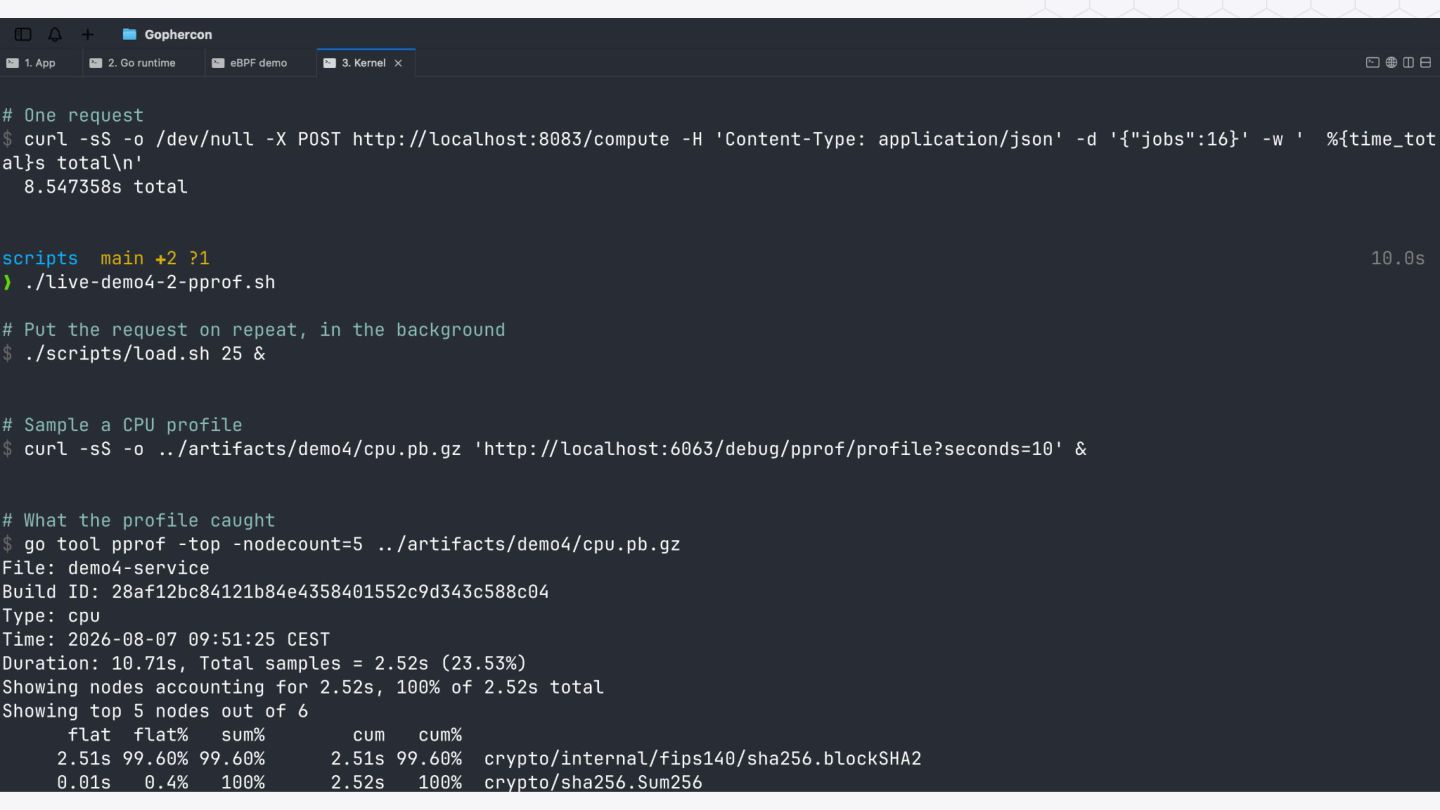Split the pane vertically
1440x810 pixels.
point(1408,63)
